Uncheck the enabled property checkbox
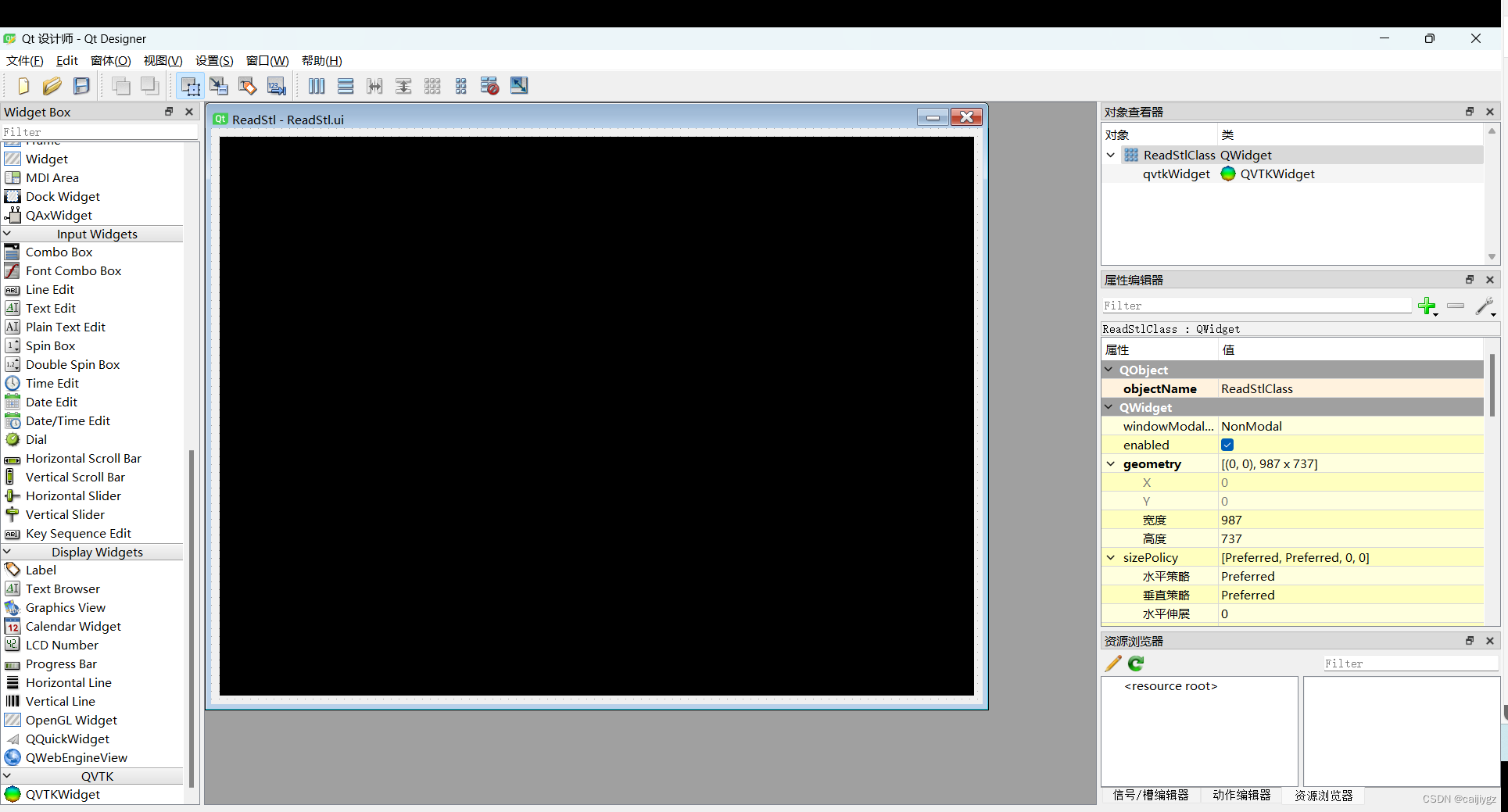The height and width of the screenshot is (812, 1508). tap(1227, 445)
